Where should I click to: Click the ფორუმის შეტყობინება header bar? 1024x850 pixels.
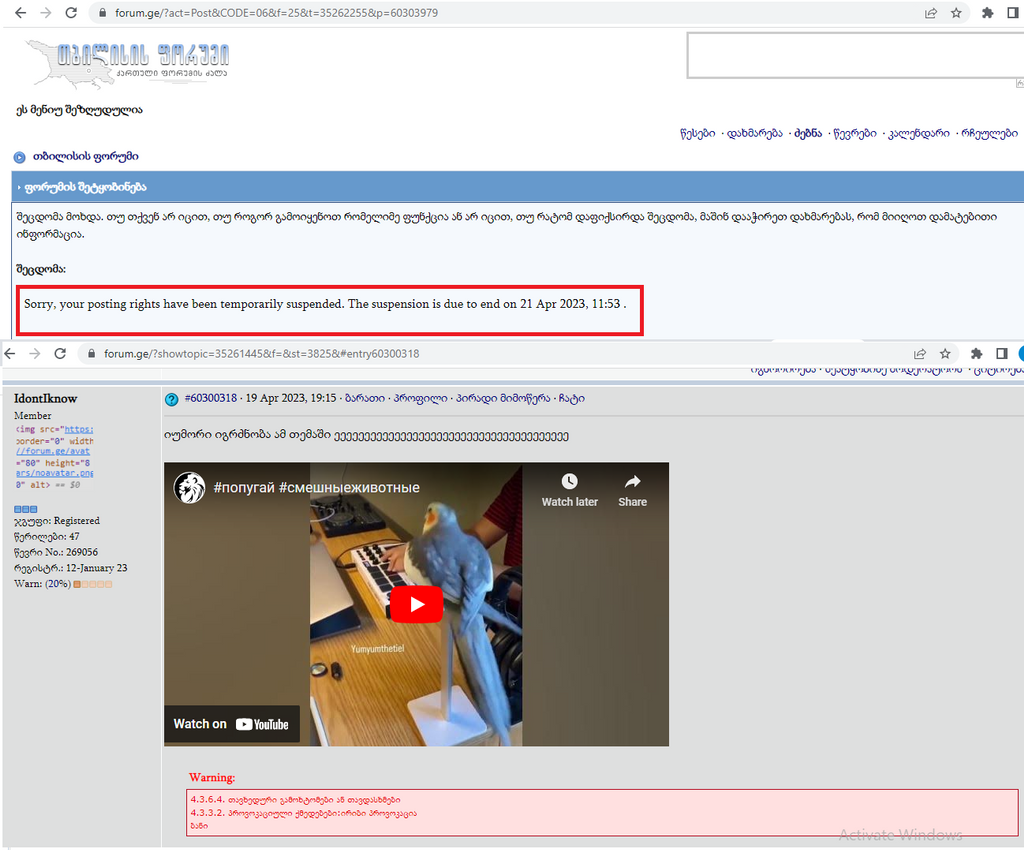(x=517, y=187)
